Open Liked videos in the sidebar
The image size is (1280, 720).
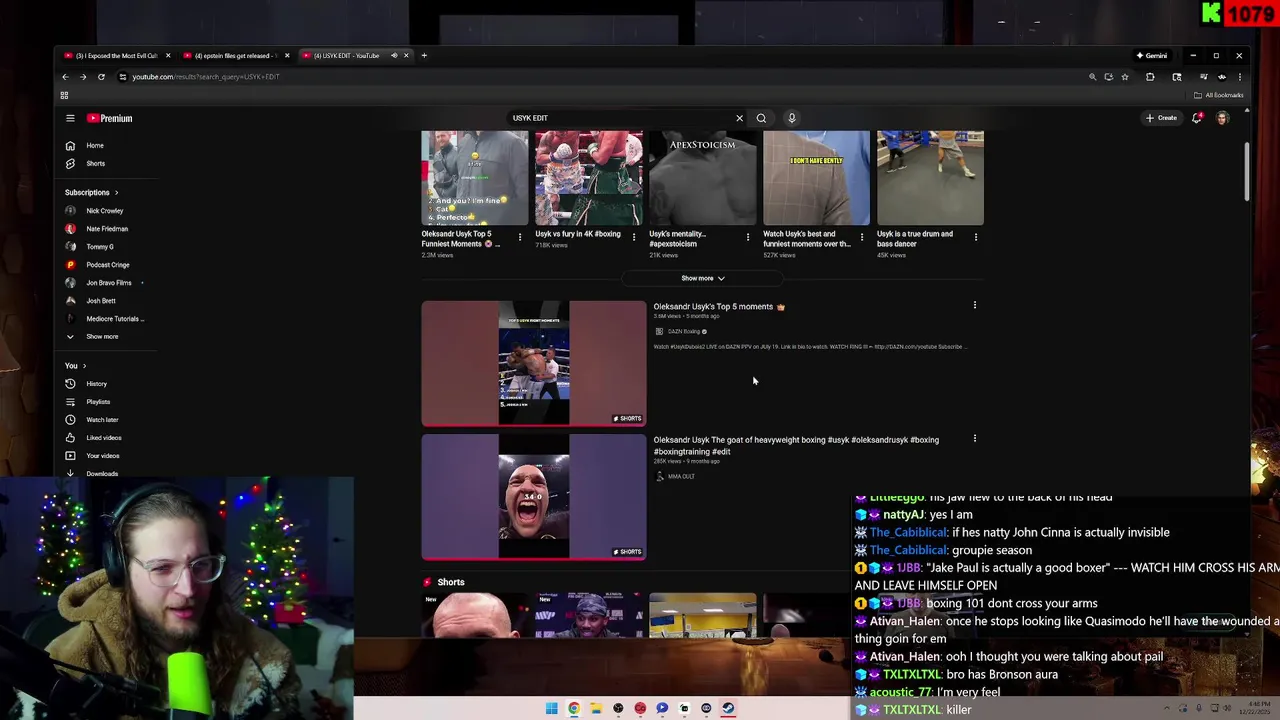[103, 438]
